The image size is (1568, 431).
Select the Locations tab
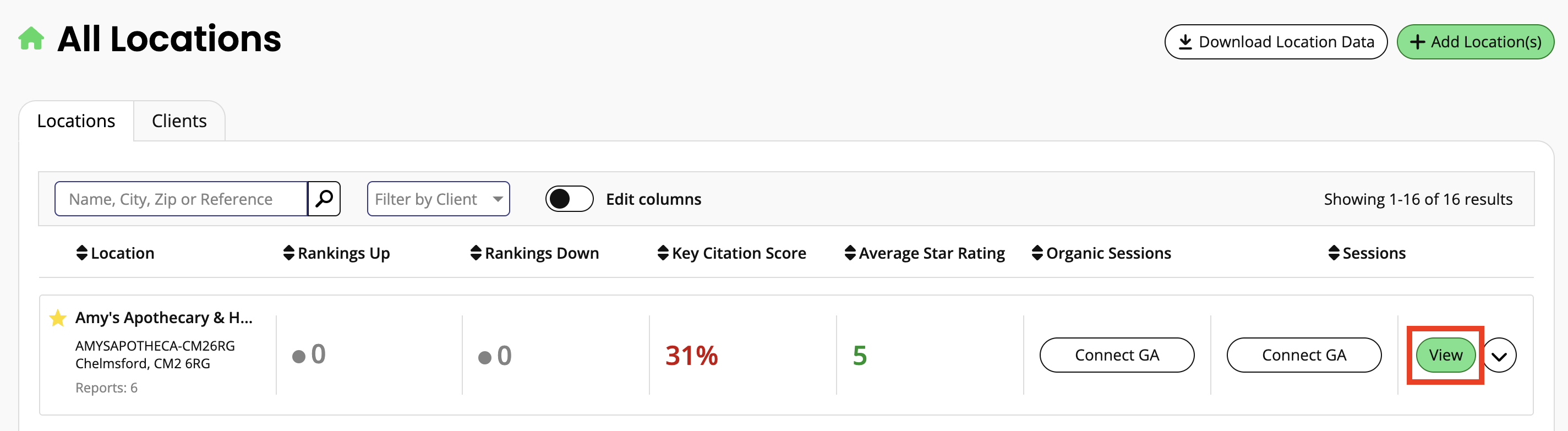click(x=76, y=121)
